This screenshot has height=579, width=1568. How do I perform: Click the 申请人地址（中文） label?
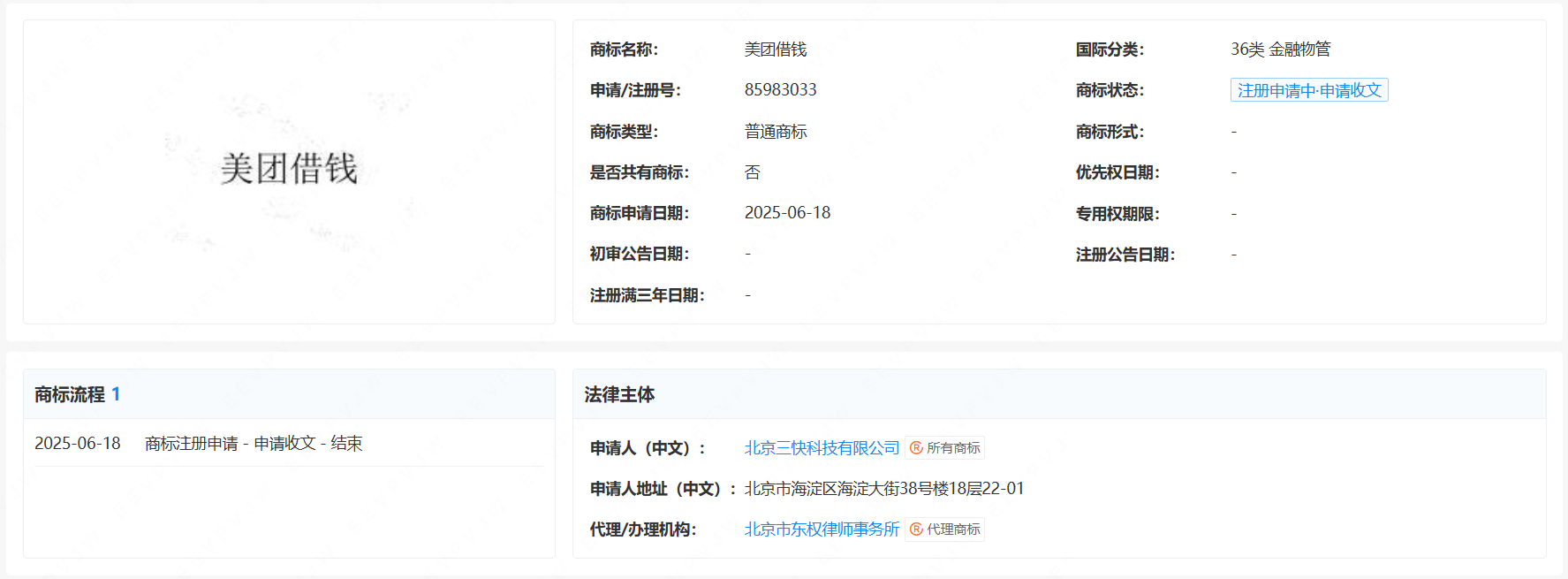click(663, 489)
